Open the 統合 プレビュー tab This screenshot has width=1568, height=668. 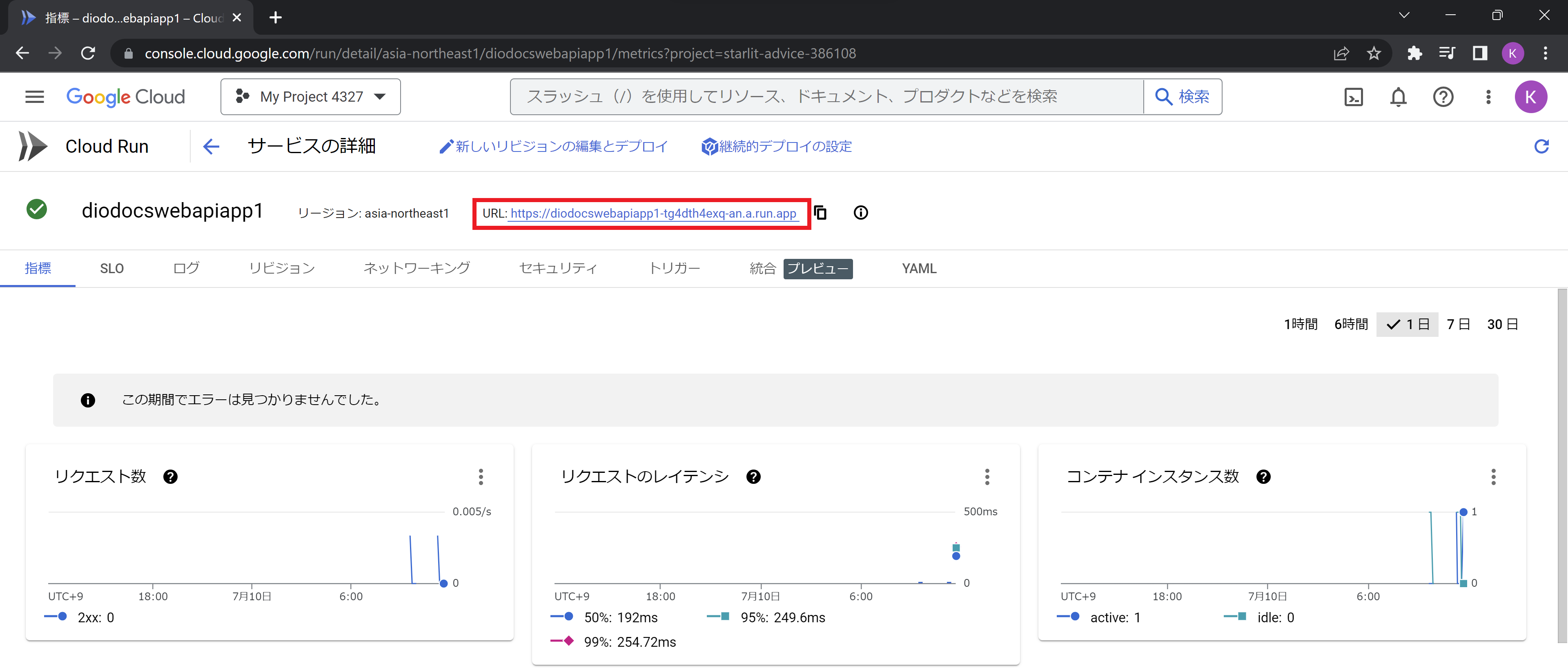coord(800,269)
